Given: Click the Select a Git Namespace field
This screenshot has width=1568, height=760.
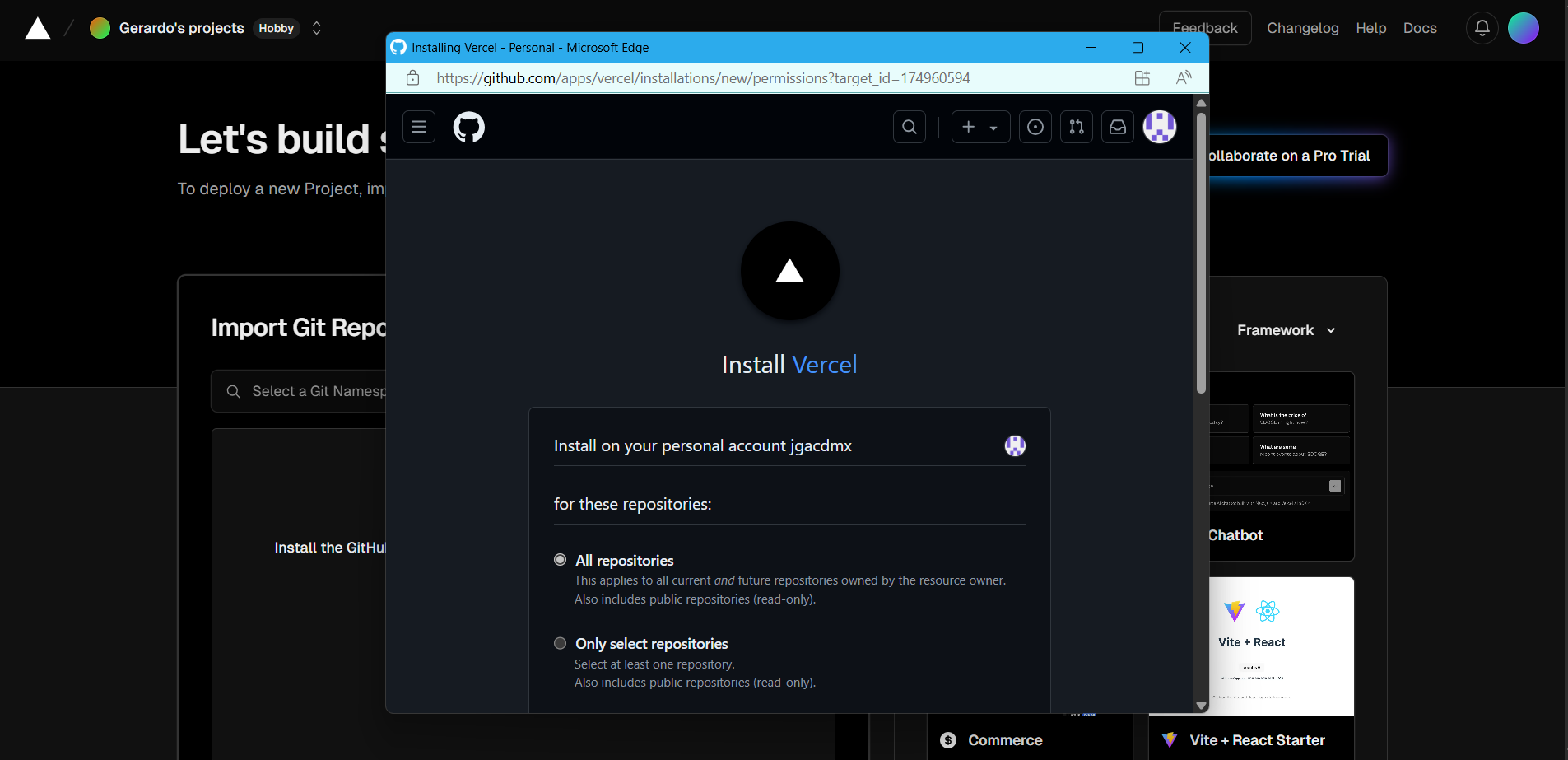Looking at the screenshot, I should tap(299, 391).
